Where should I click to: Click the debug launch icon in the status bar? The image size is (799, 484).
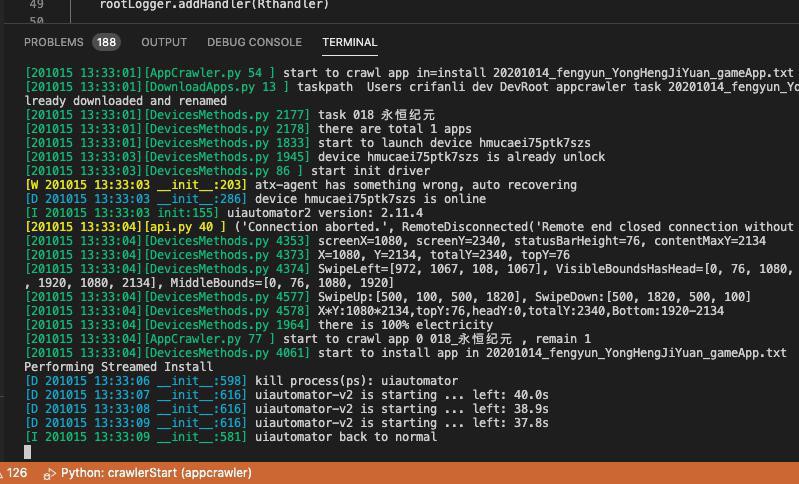tap(49, 474)
